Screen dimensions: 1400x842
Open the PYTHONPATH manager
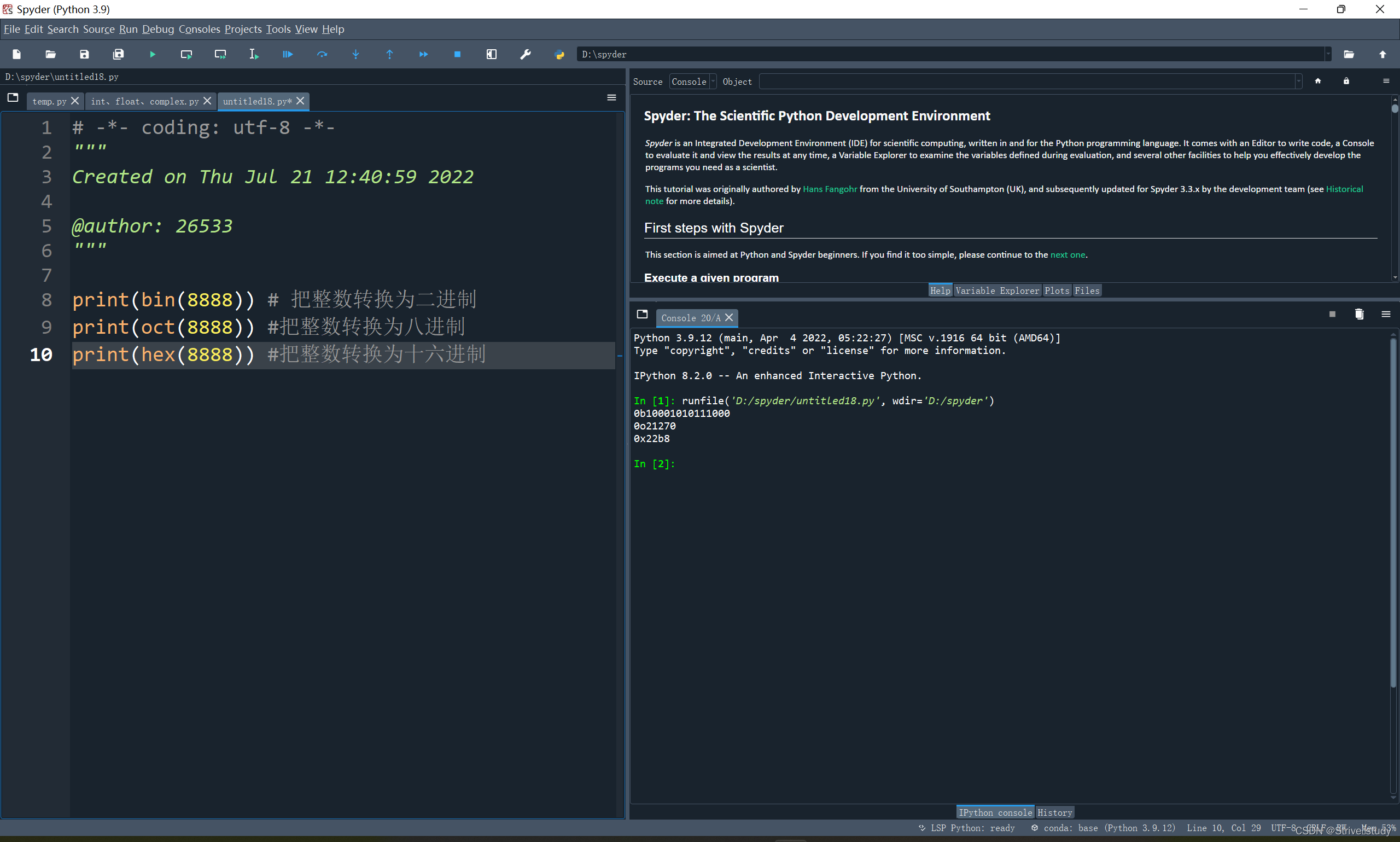point(559,54)
